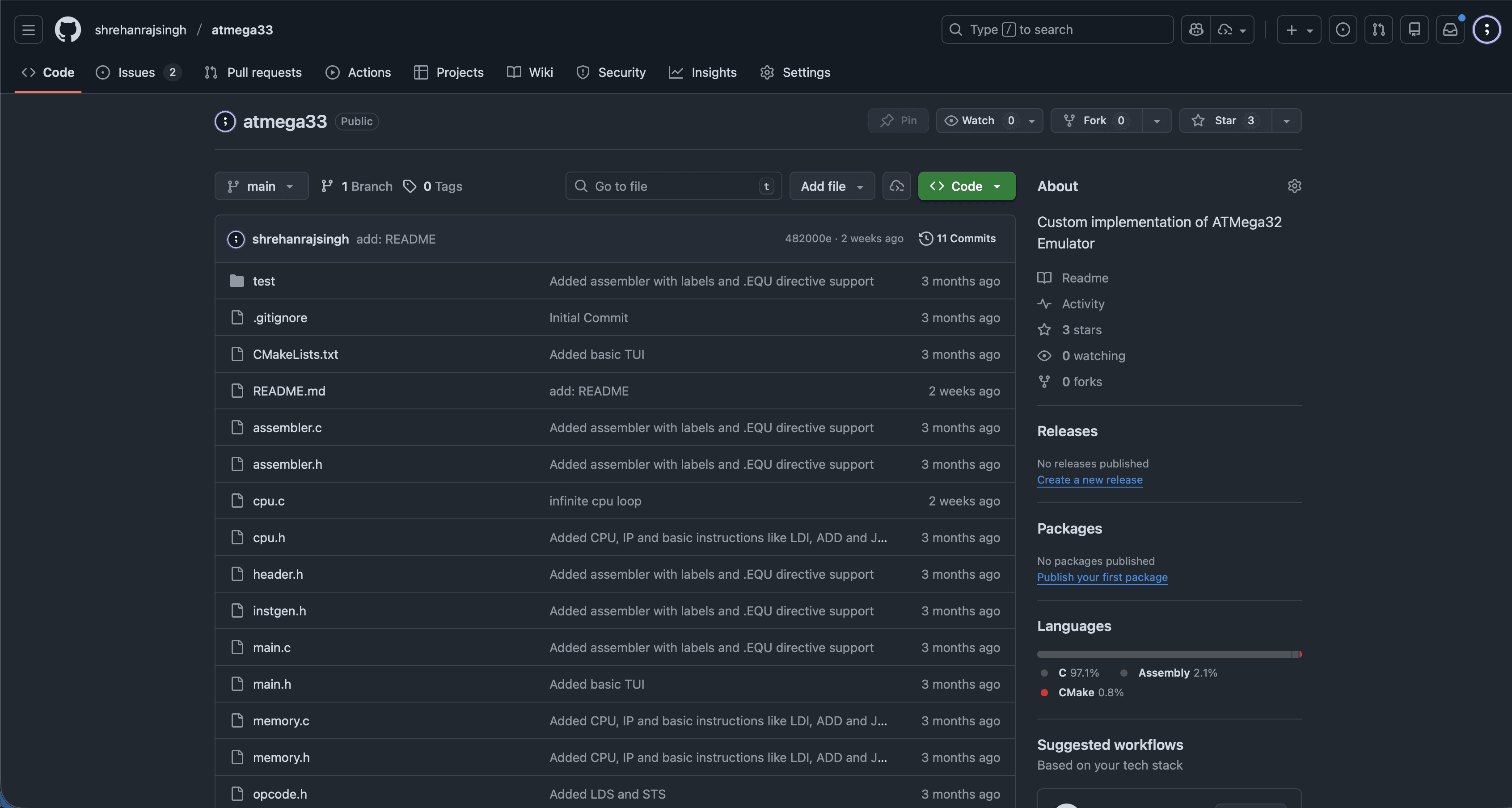Pin the atmega33 repository

pyautogui.click(x=898, y=120)
